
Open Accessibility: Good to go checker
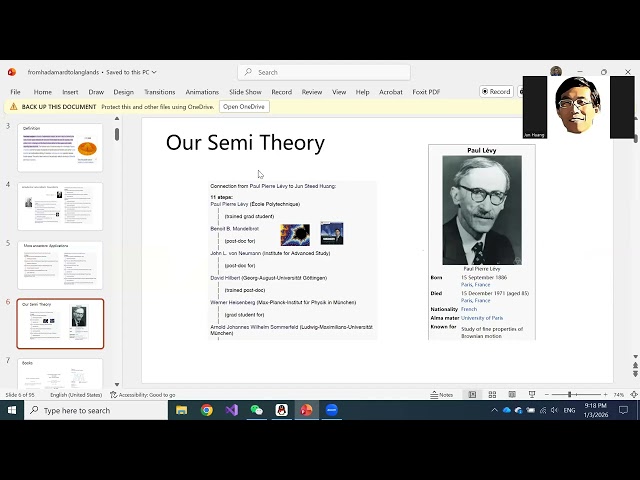pyautogui.click(x=143, y=395)
